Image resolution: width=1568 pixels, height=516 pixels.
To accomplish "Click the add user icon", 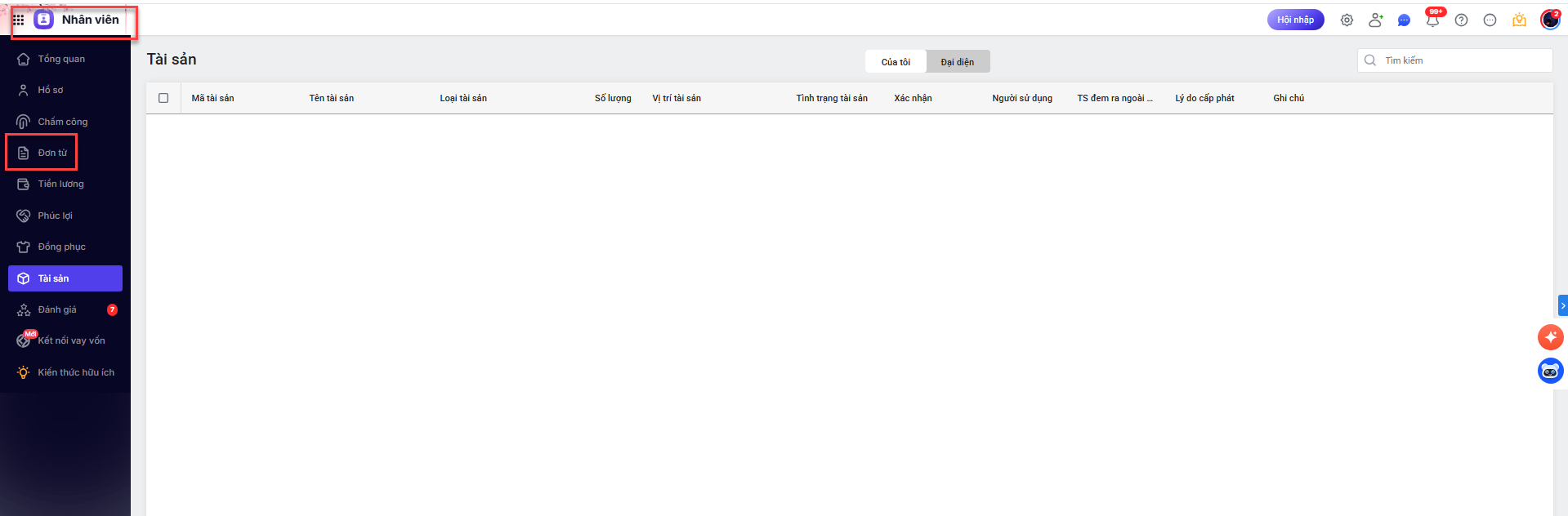I will coord(1375,20).
